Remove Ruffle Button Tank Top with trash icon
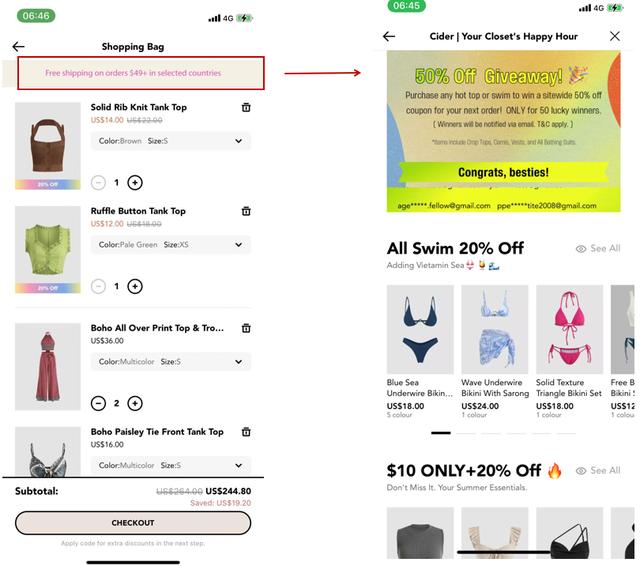Image resolution: width=640 pixels, height=566 pixels. 246,211
